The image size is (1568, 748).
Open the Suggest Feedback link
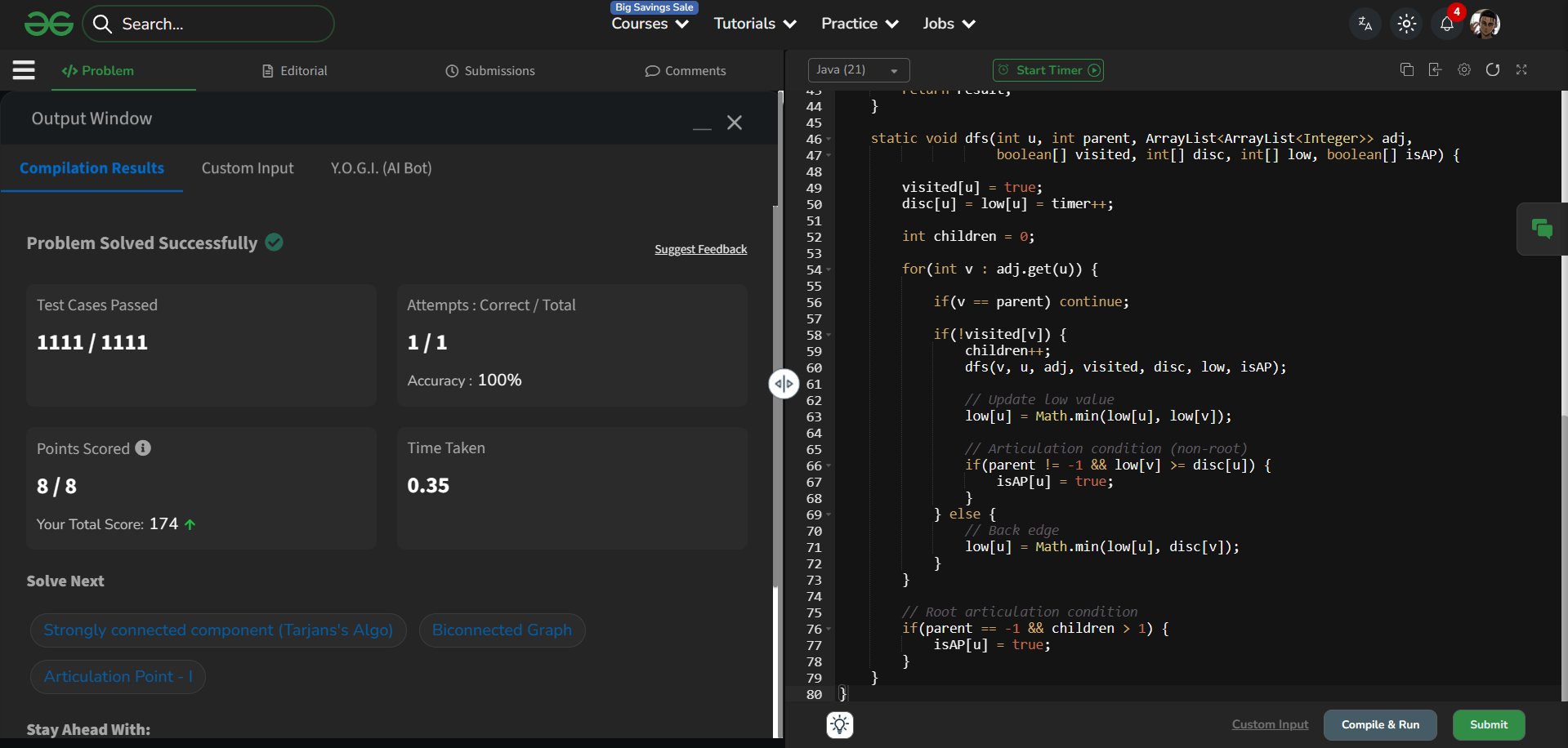tap(700, 249)
